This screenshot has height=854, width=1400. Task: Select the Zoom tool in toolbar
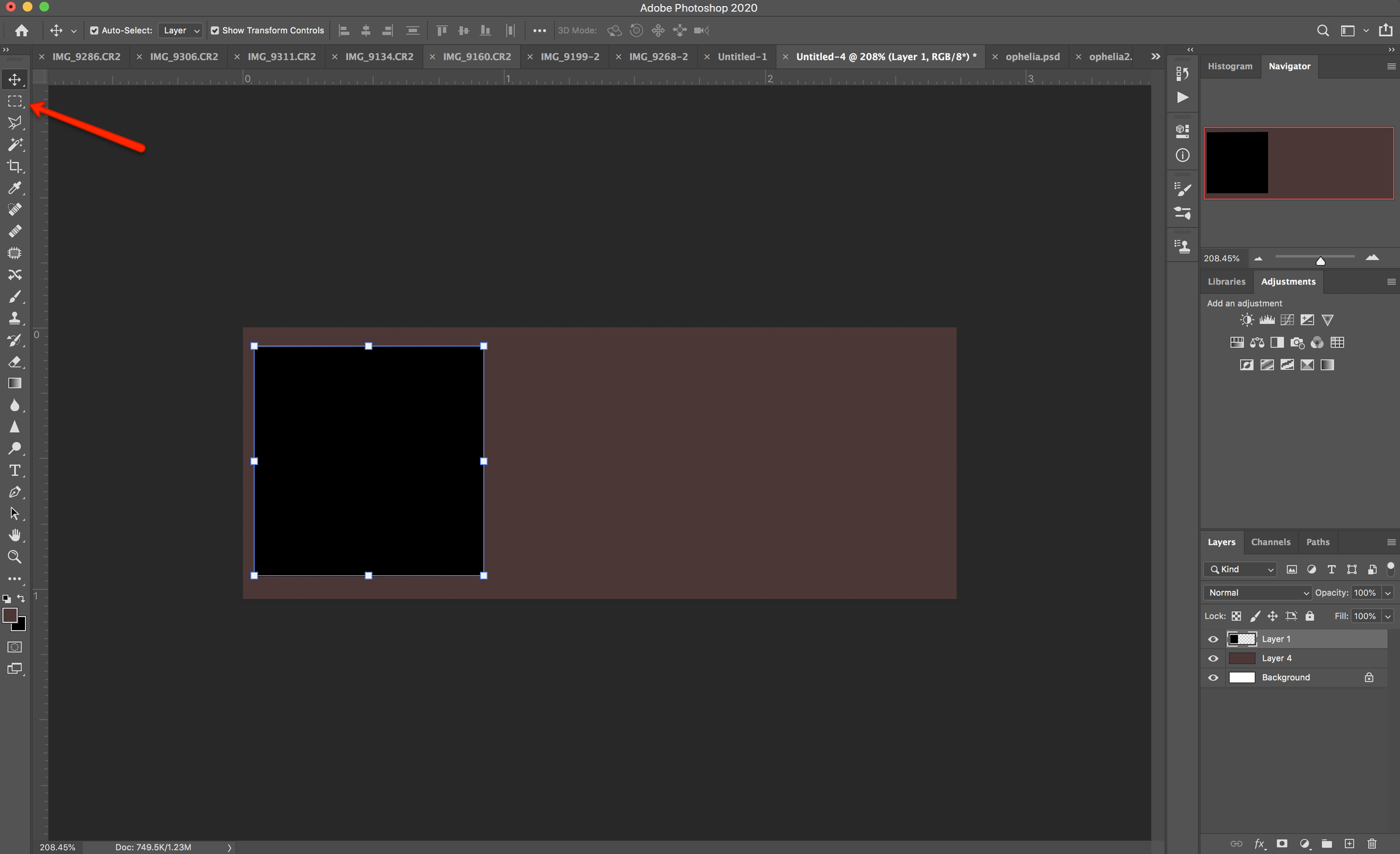pos(15,556)
